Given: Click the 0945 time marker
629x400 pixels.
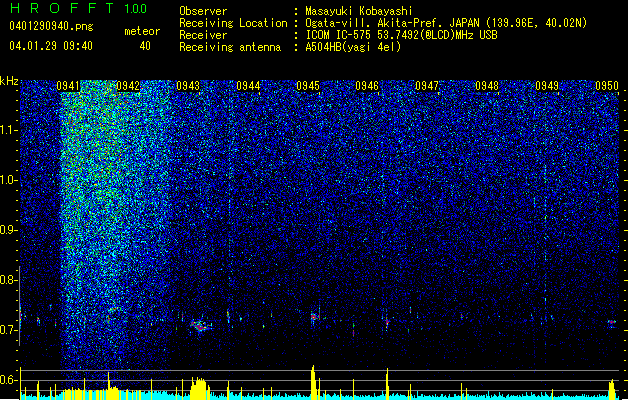Looking at the screenshot, I should pyautogui.click(x=308, y=86).
